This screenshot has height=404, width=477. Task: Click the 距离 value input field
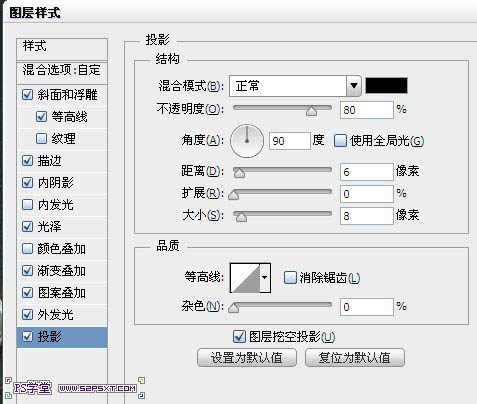click(367, 172)
